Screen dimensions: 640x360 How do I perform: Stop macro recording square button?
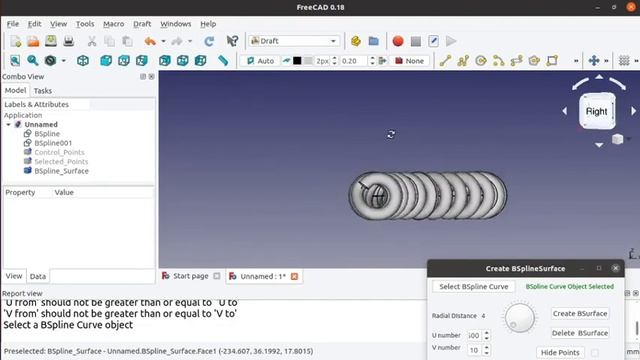416,41
